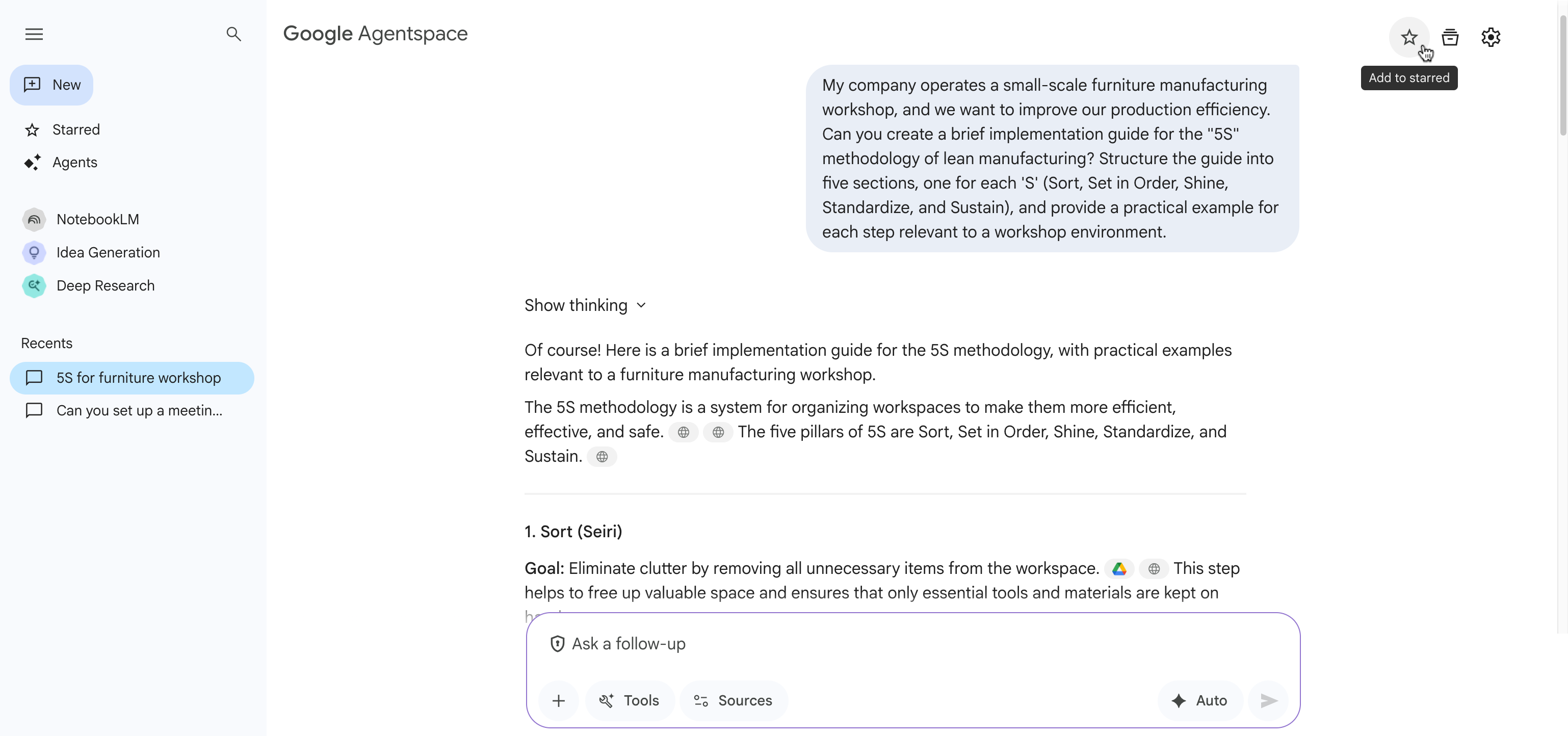This screenshot has width=1568, height=736.
Task: Click the plus attach button in prompt box
Action: (x=558, y=700)
